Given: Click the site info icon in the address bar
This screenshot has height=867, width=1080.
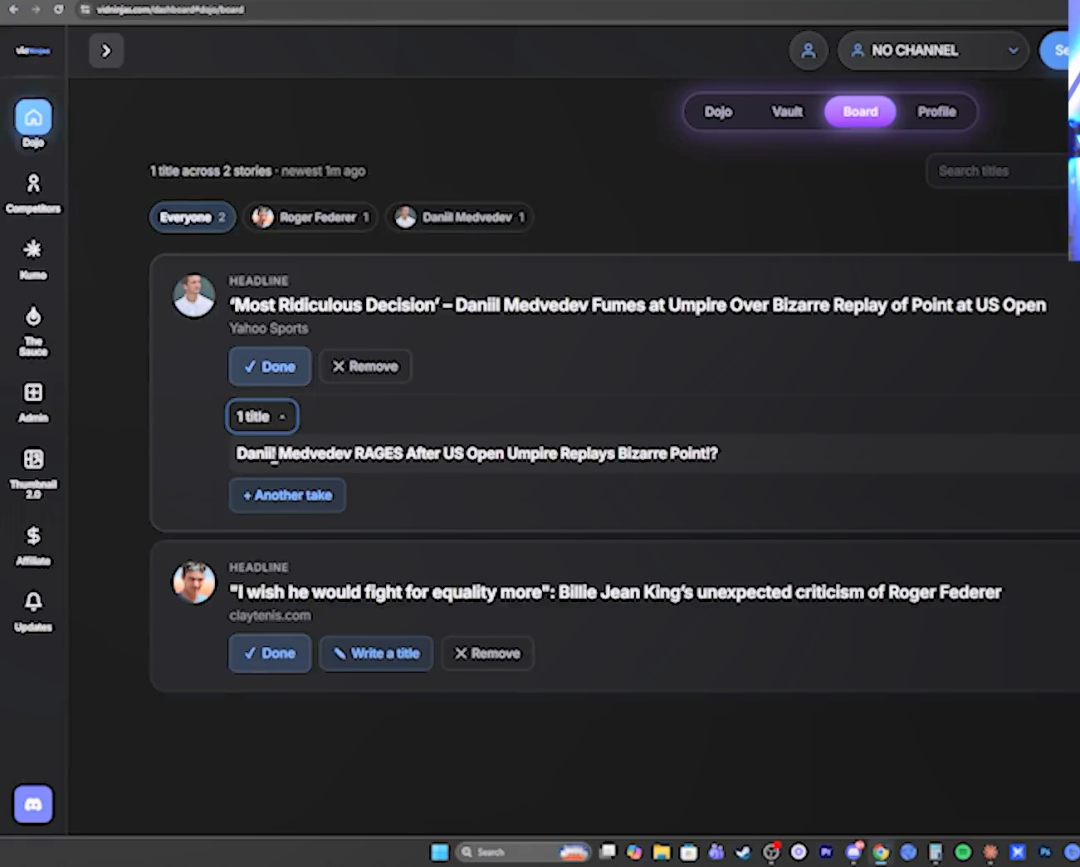Looking at the screenshot, I should (85, 10).
